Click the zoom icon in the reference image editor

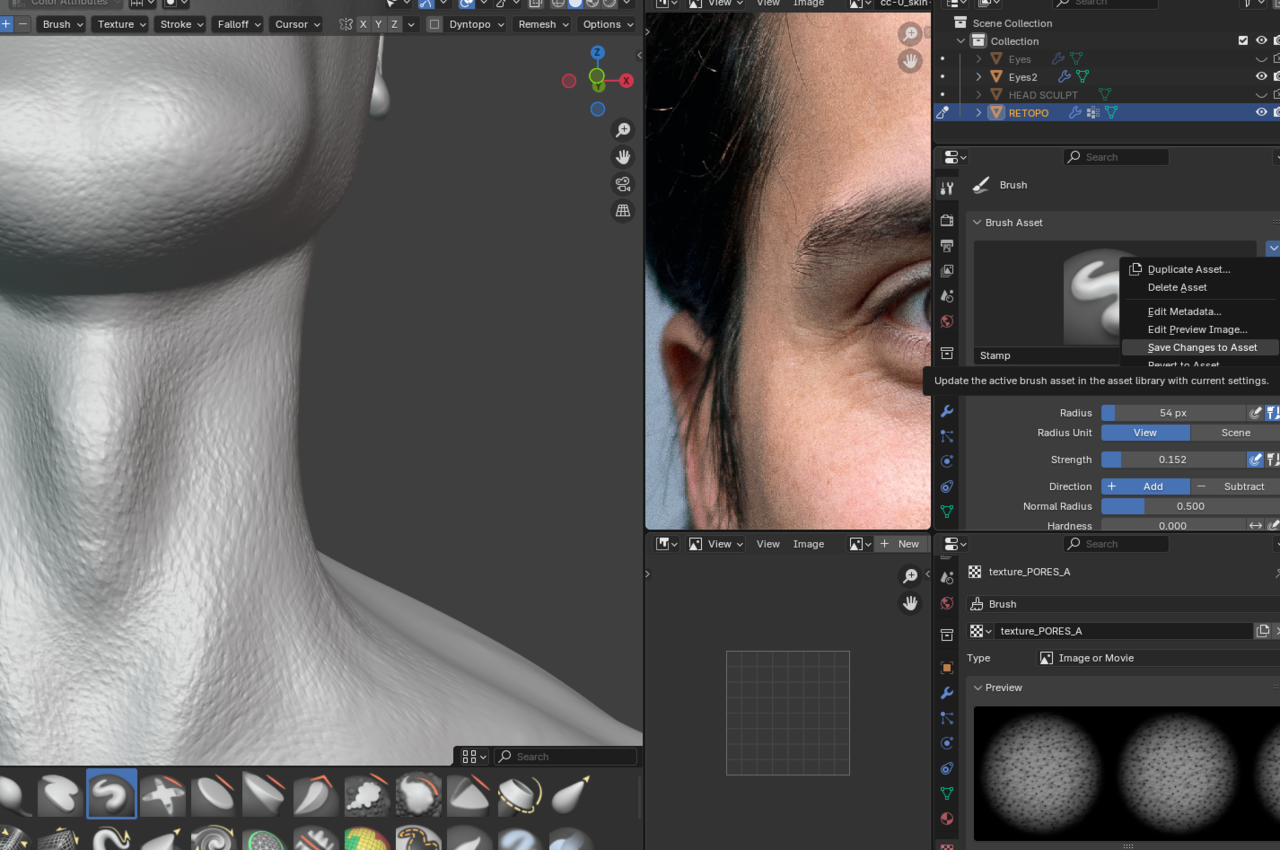coord(910,35)
